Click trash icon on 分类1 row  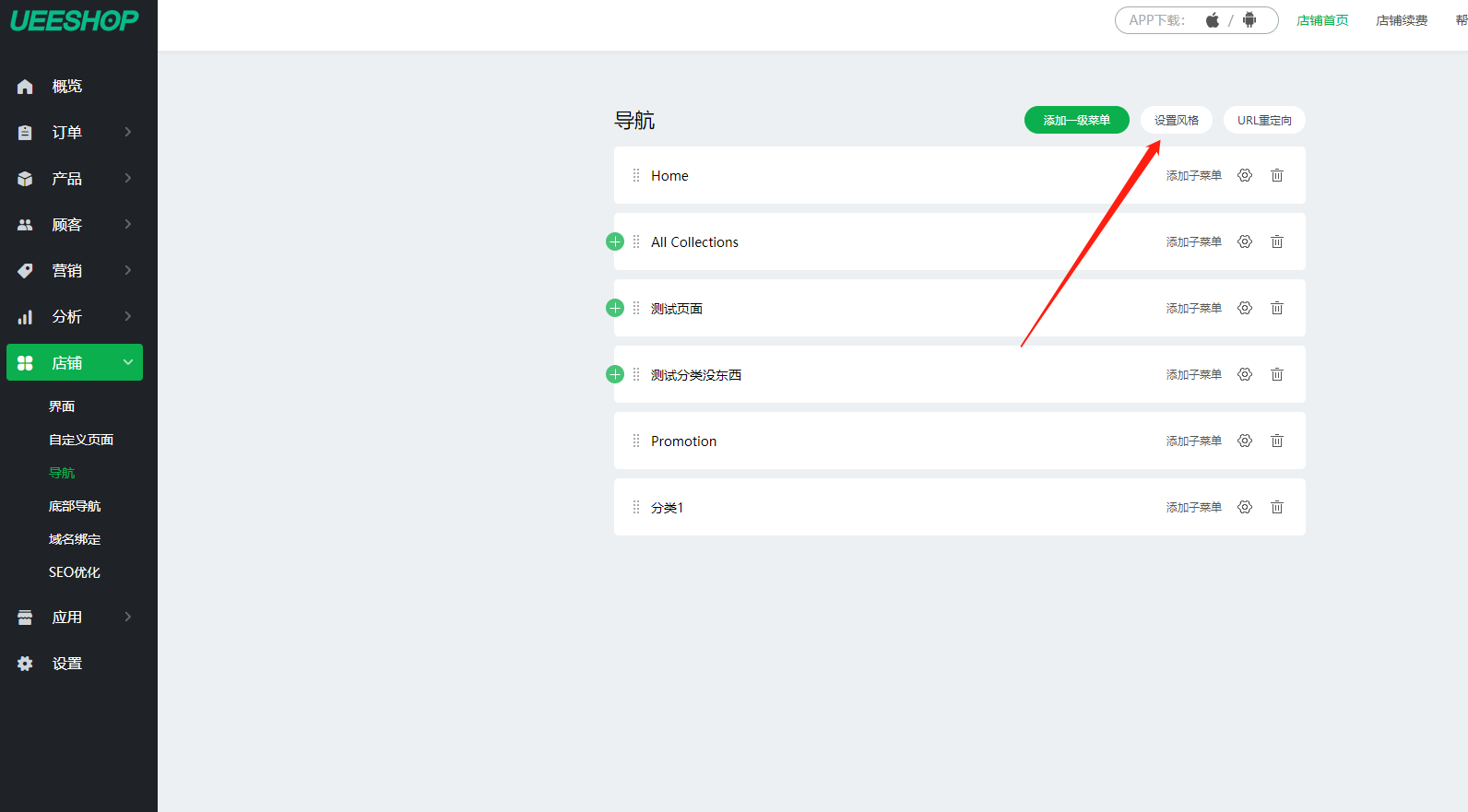tap(1277, 507)
